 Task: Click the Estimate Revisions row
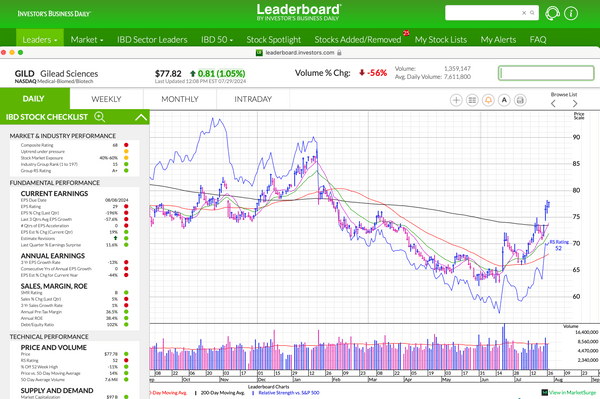pyautogui.click(x=75, y=238)
